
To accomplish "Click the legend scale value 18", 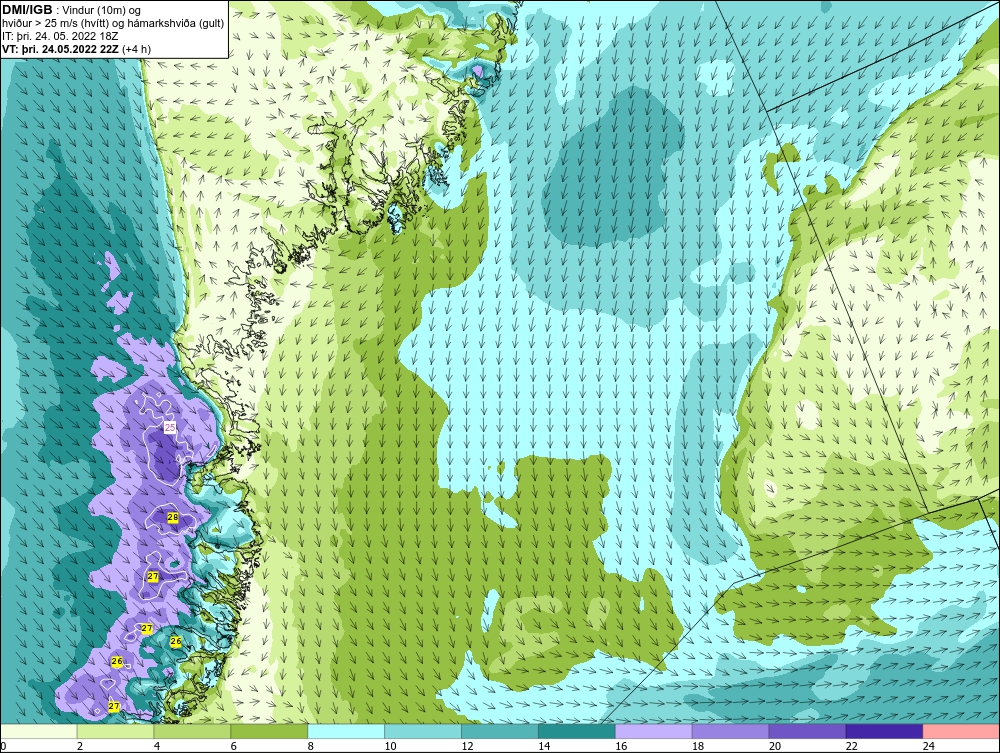I will pos(698,746).
